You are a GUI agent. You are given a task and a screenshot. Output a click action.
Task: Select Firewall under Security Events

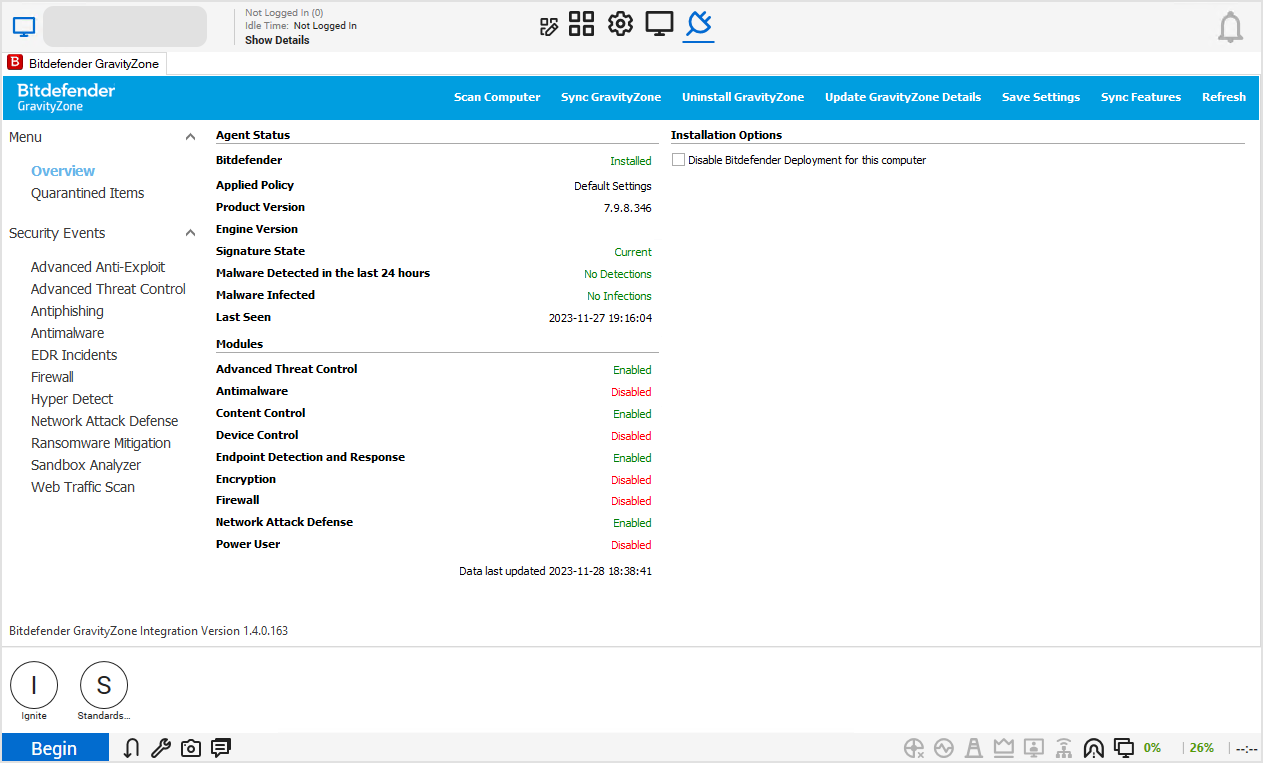pos(52,376)
